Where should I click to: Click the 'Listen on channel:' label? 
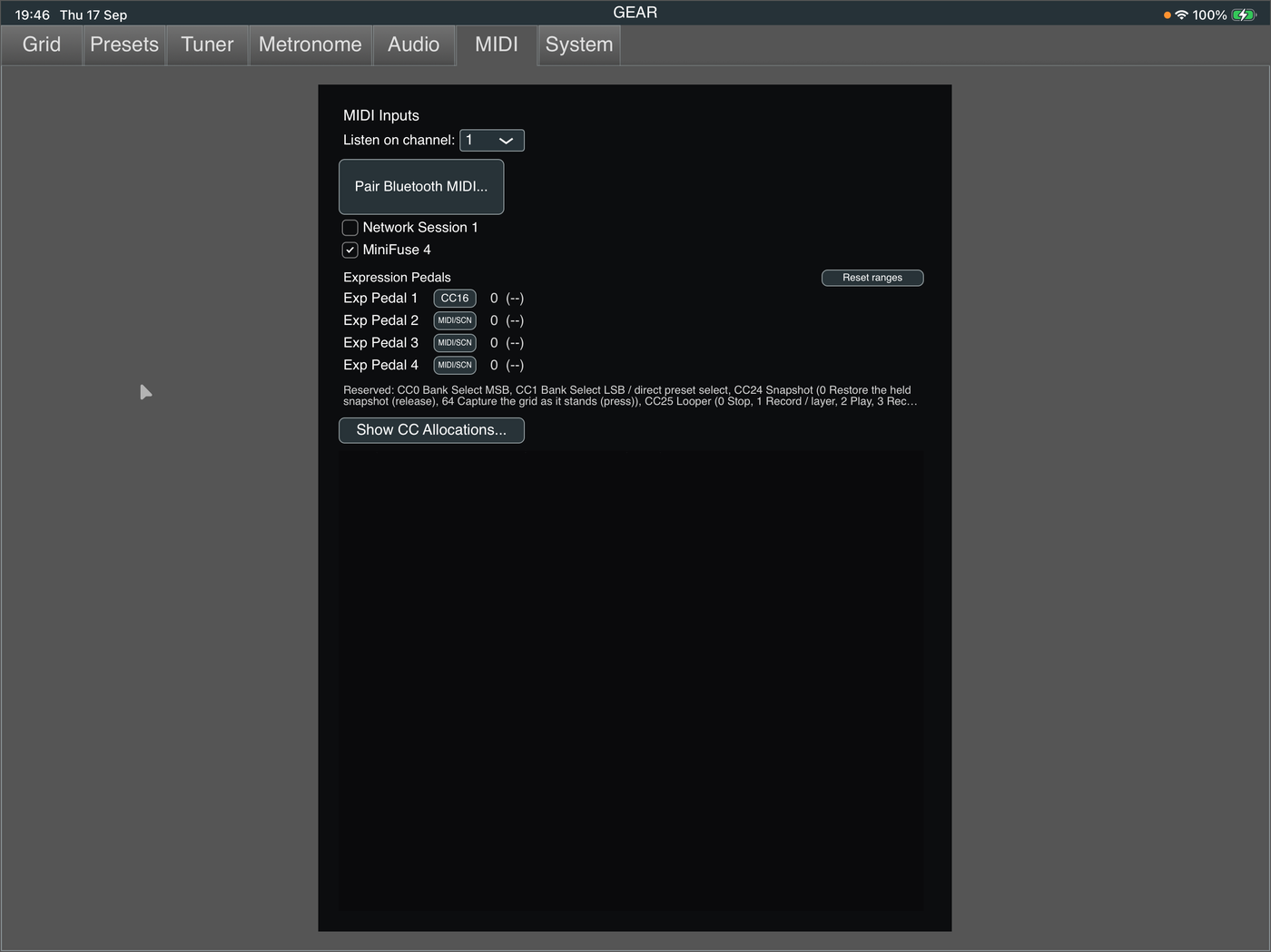pos(399,140)
